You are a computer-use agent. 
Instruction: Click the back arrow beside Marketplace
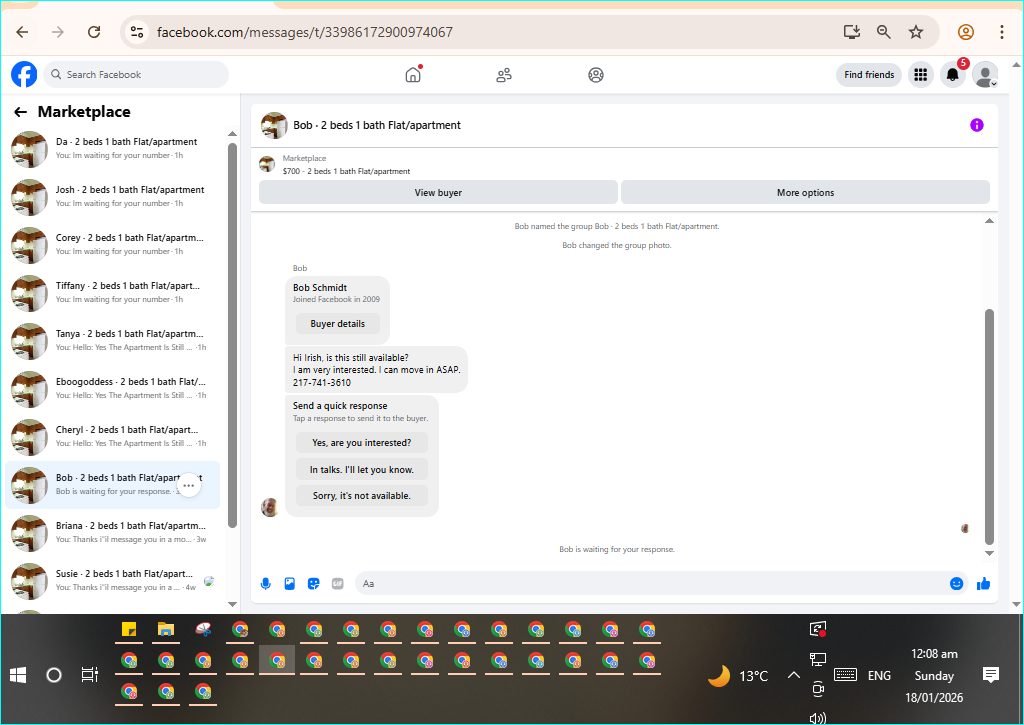click(x=20, y=112)
